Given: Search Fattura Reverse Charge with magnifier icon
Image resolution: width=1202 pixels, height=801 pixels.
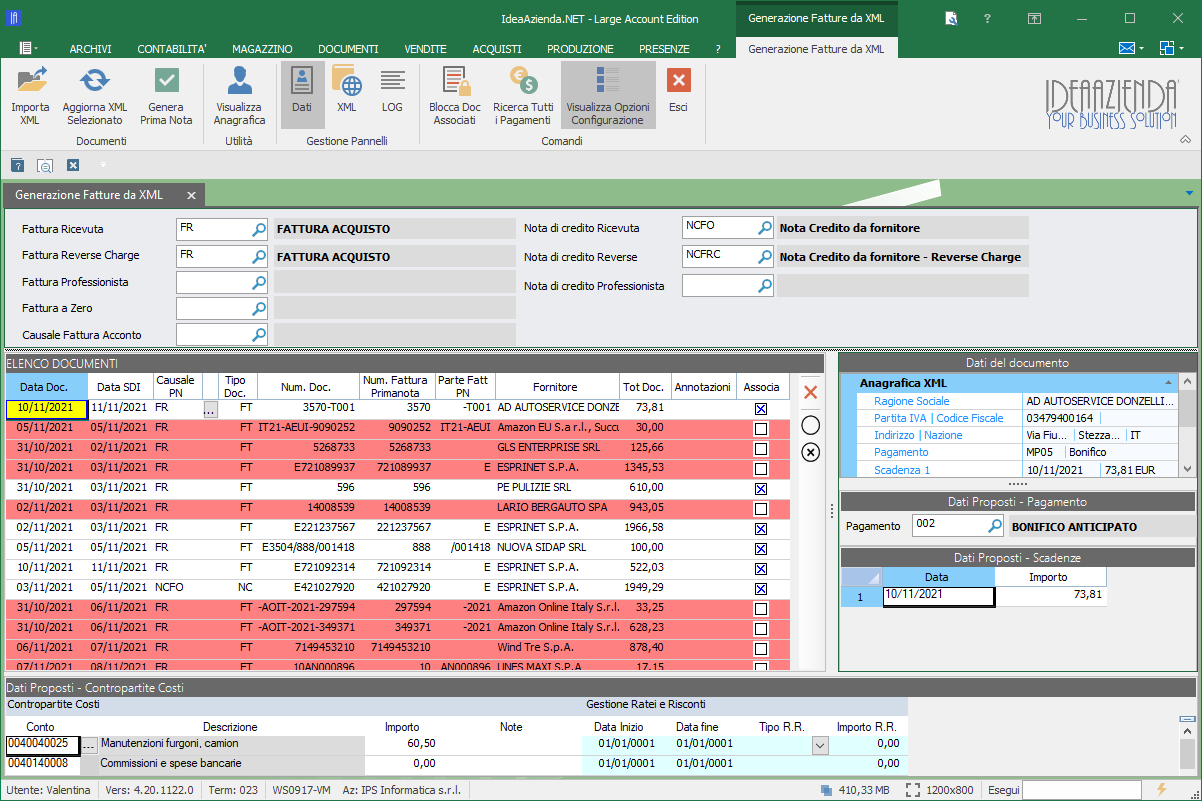Looking at the screenshot, I should pyautogui.click(x=258, y=256).
